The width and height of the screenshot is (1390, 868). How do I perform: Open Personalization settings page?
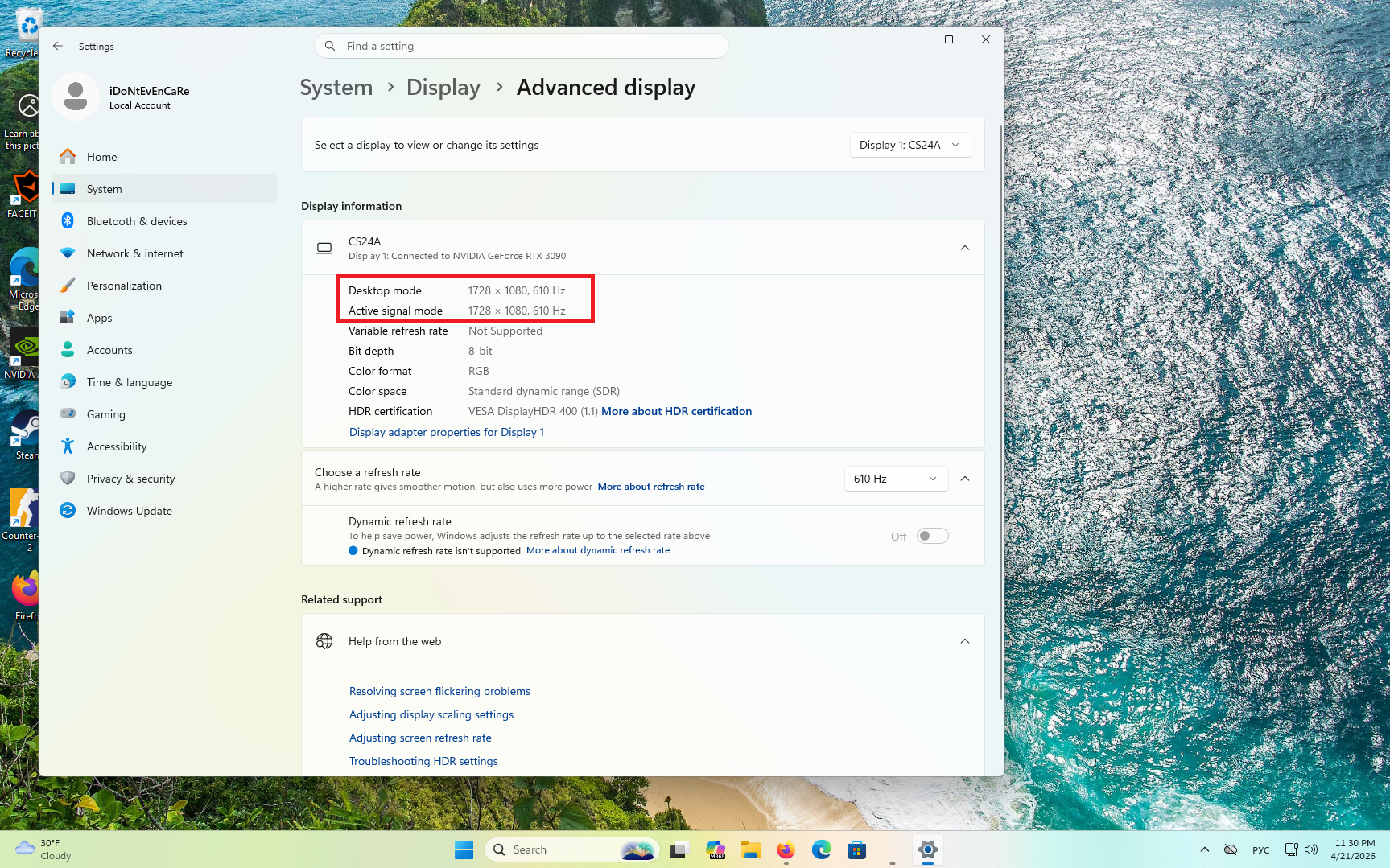[164, 285]
